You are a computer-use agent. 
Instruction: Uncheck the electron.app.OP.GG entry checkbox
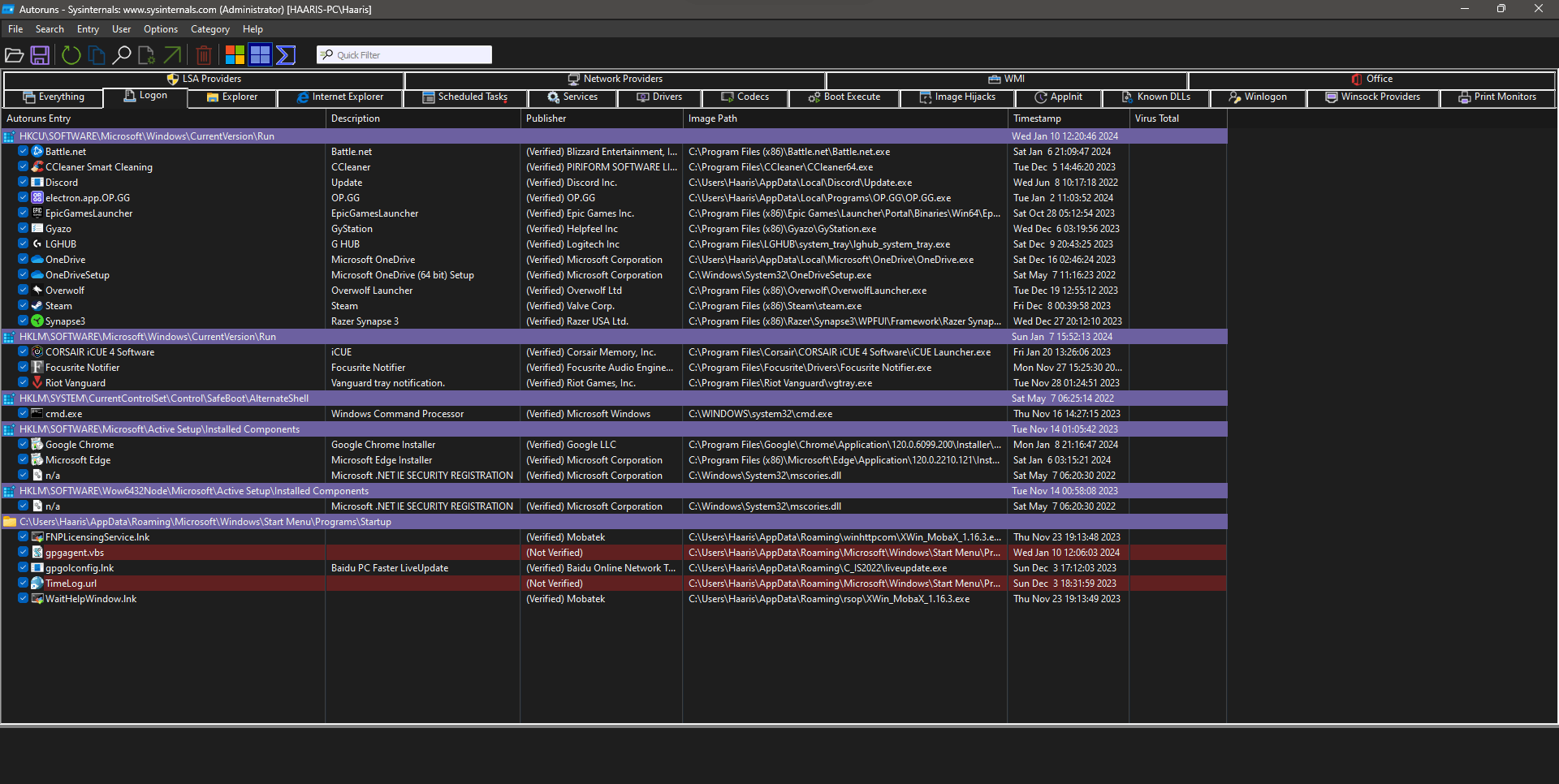24,197
